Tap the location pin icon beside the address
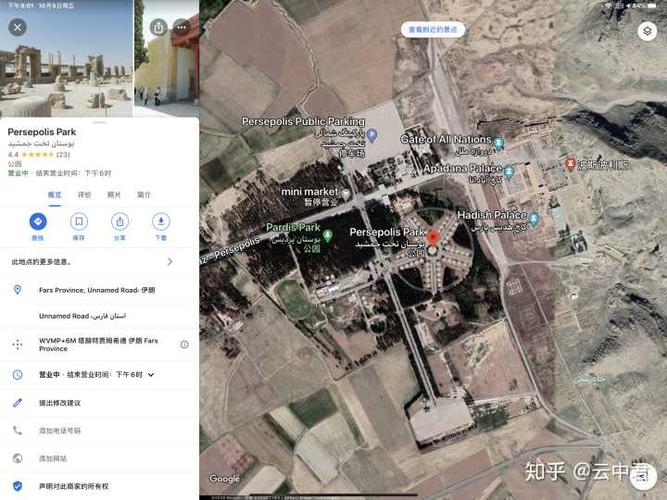667x500 pixels. click(17, 290)
